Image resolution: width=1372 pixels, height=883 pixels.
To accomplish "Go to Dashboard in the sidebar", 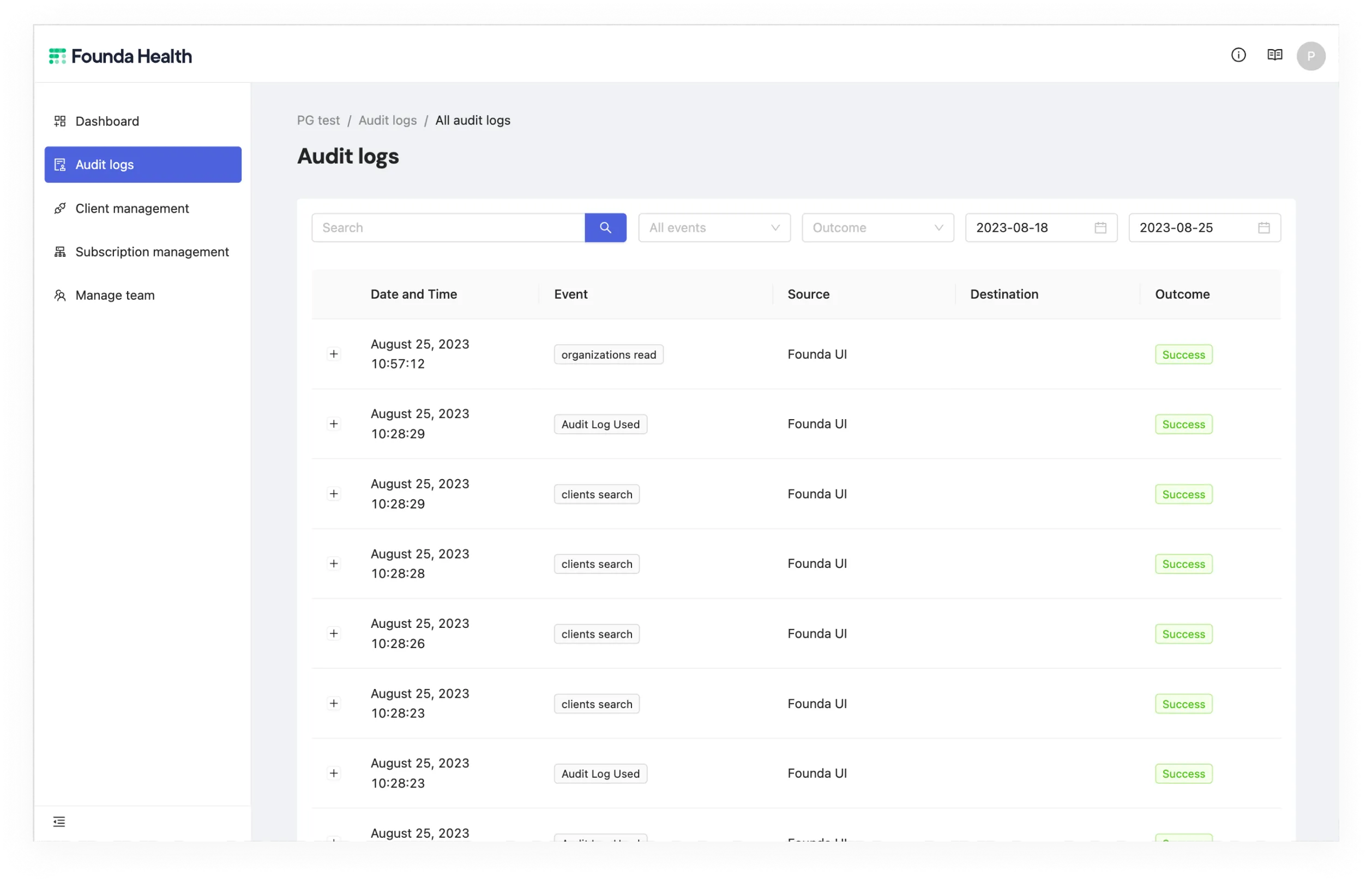I will coord(143,121).
